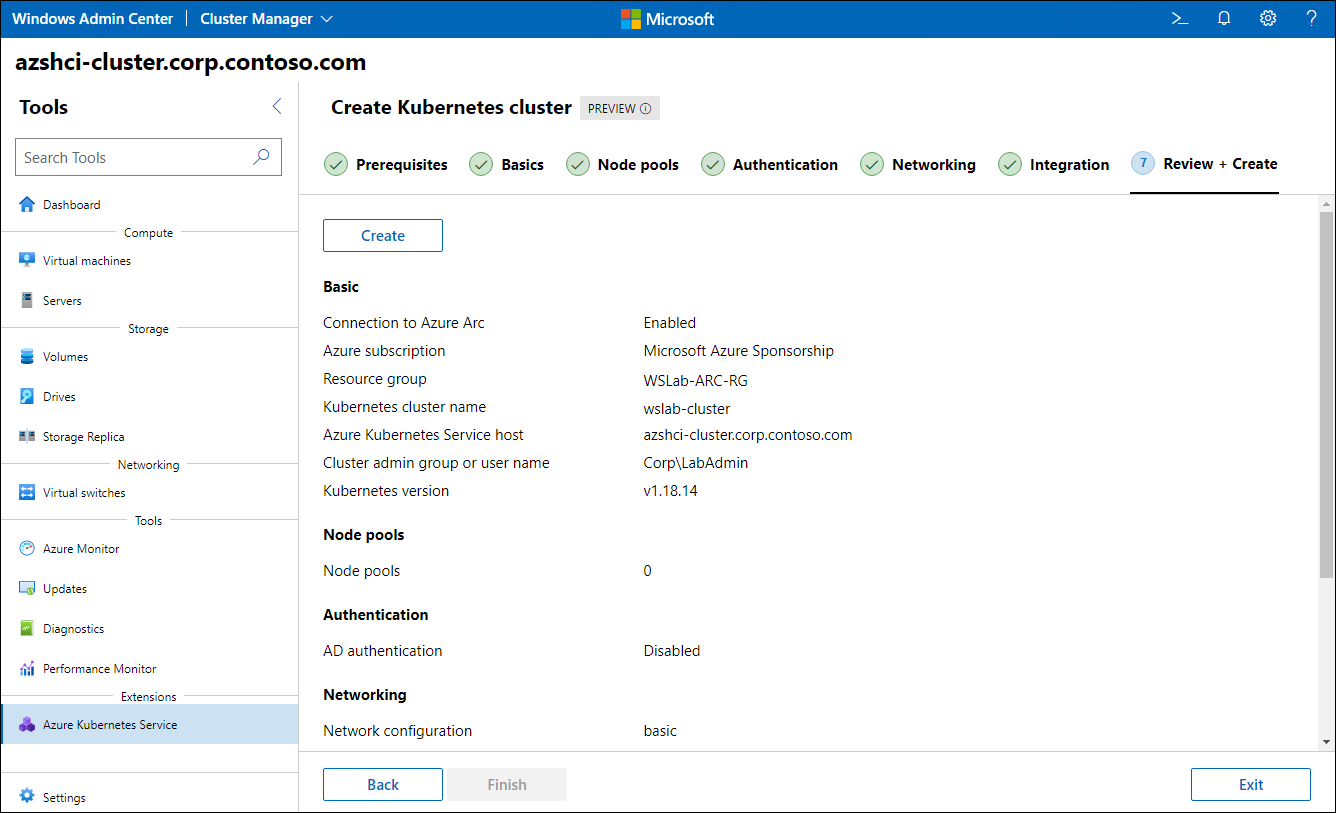Click the Storage Replica icon

[x=27, y=436]
